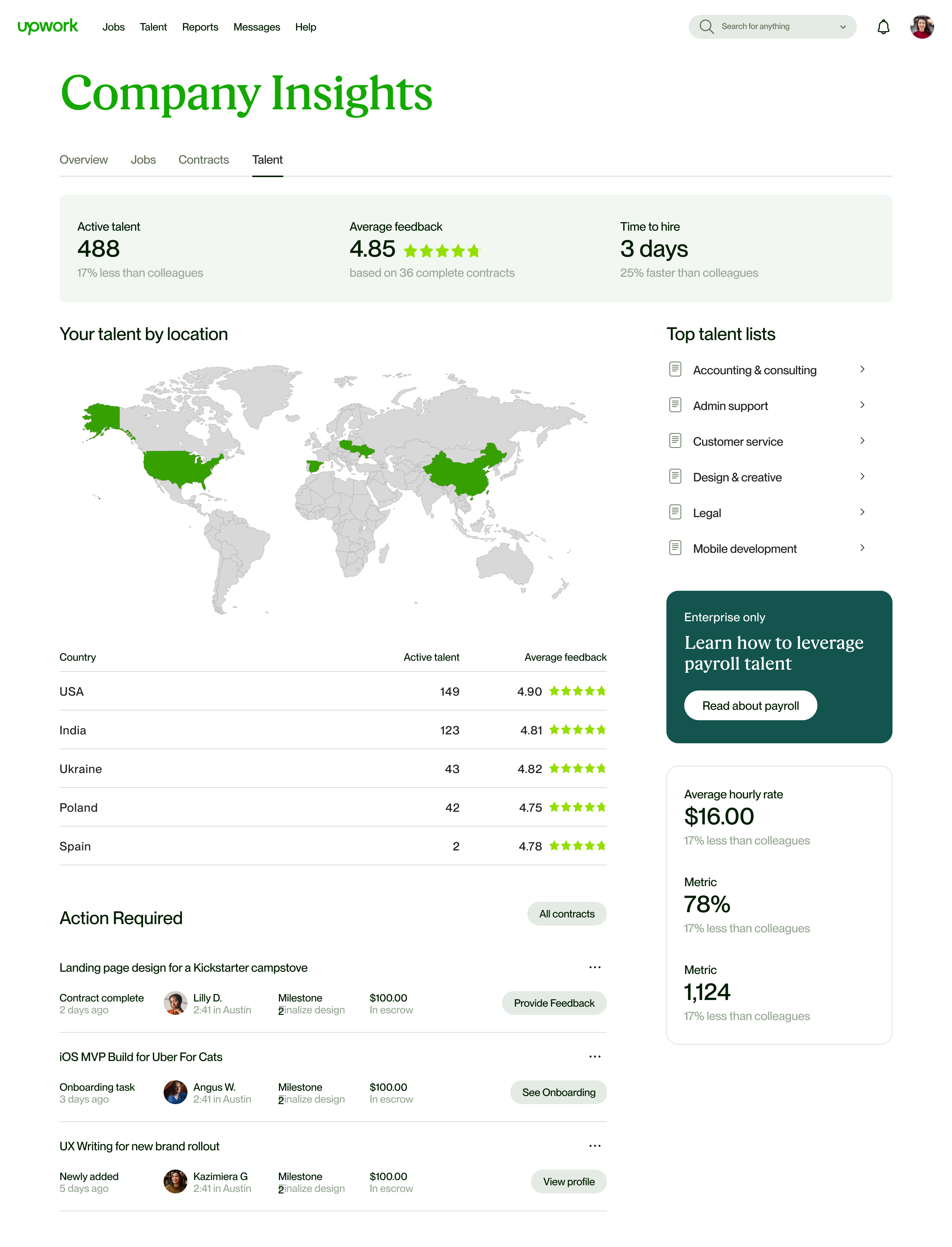Click Lilly D.'s avatar photo
The image size is (952, 1247).
click(x=175, y=1003)
